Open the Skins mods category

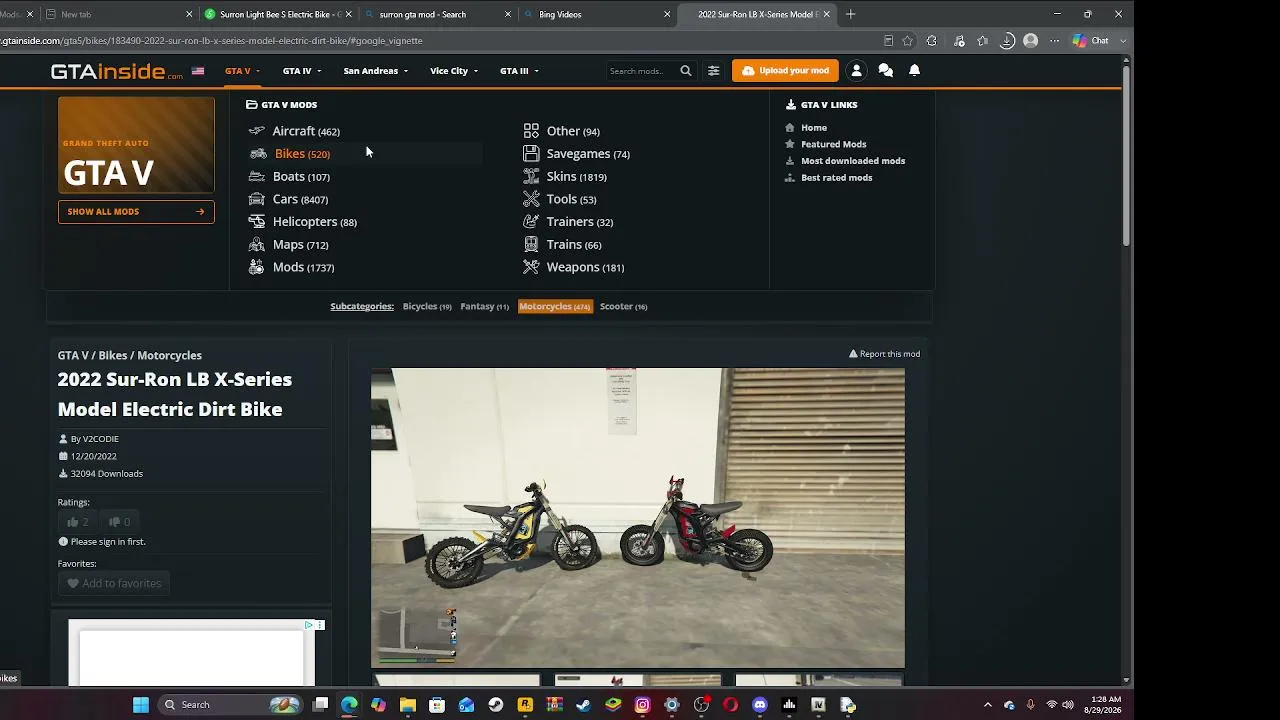pos(576,176)
